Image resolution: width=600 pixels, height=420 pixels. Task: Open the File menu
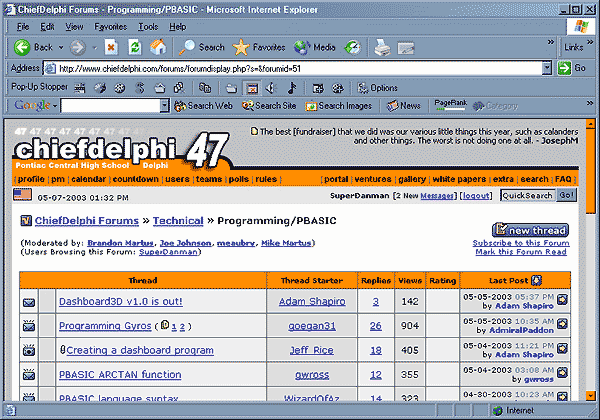point(23,27)
